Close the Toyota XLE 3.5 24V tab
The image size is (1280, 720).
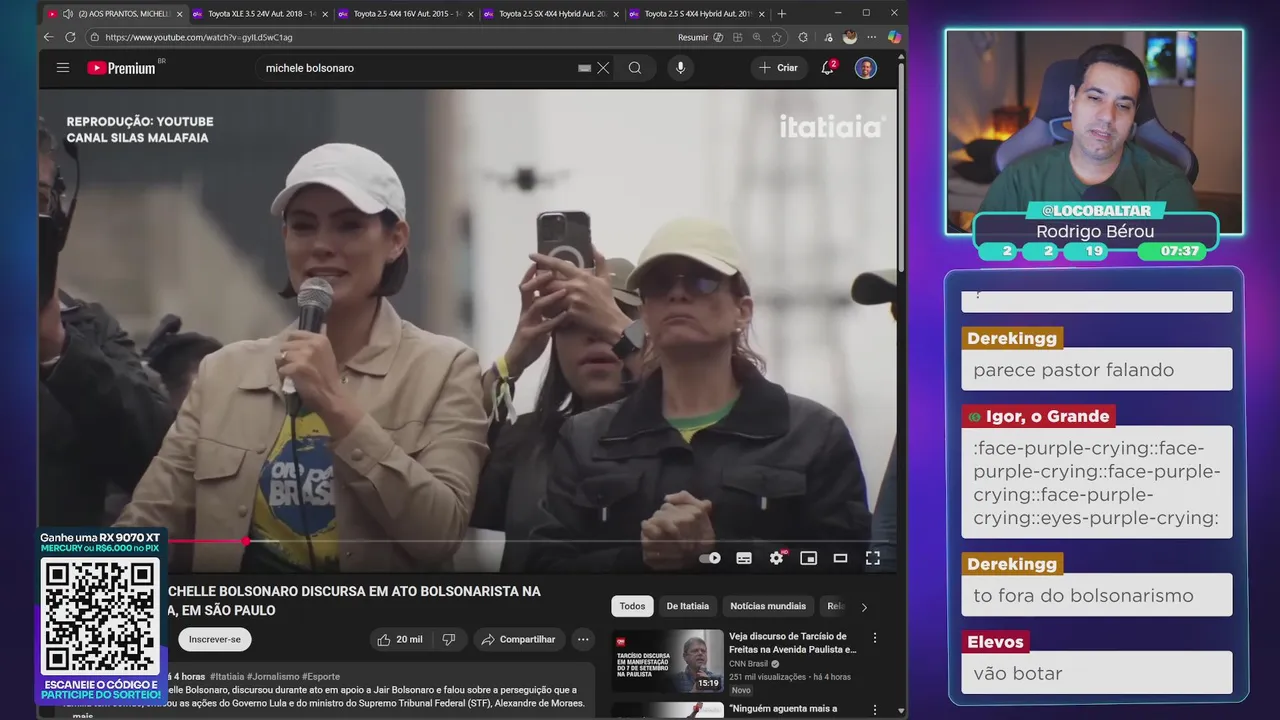coord(325,14)
